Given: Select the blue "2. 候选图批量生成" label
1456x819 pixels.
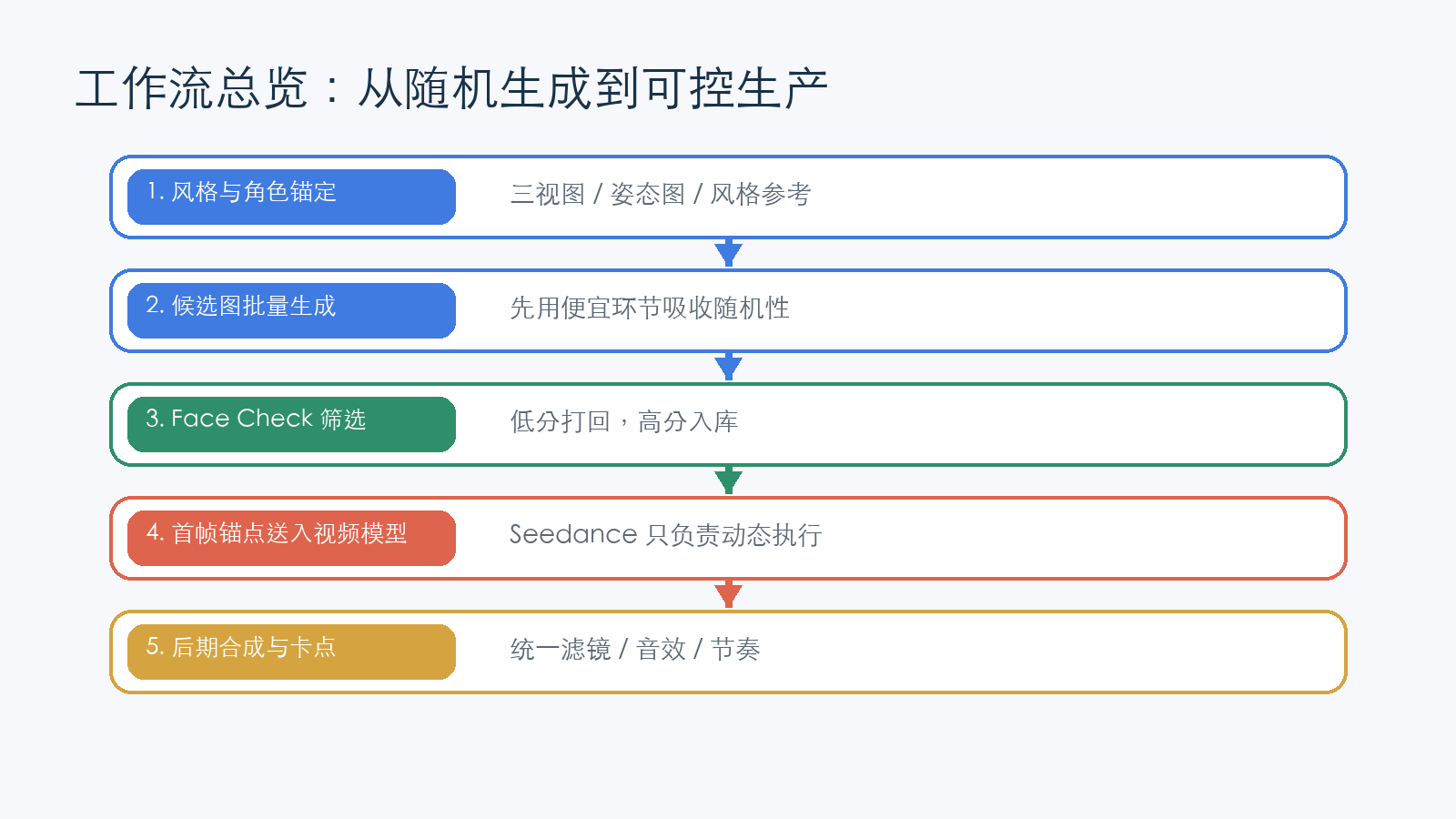Looking at the screenshot, I should (291, 310).
